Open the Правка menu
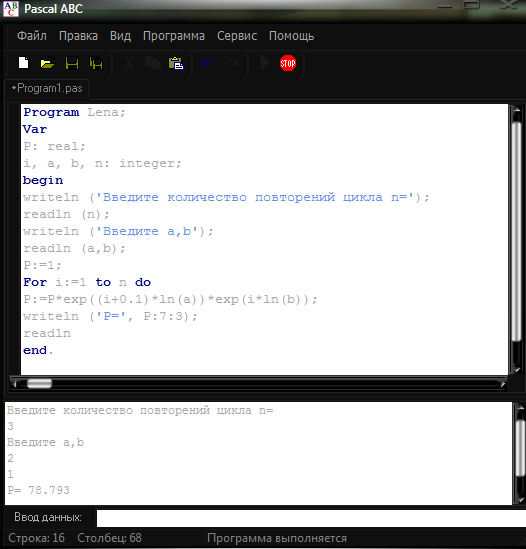The image size is (526, 549). (x=78, y=36)
